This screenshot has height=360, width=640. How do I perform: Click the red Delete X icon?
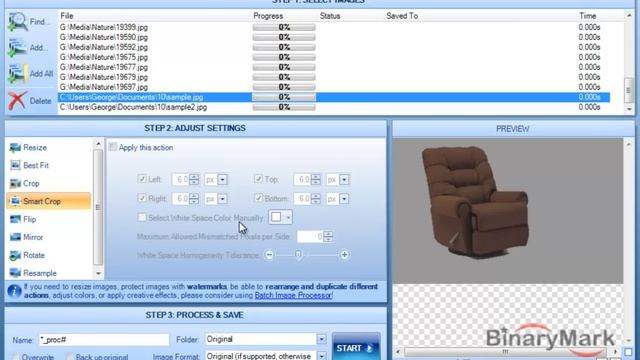18,100
